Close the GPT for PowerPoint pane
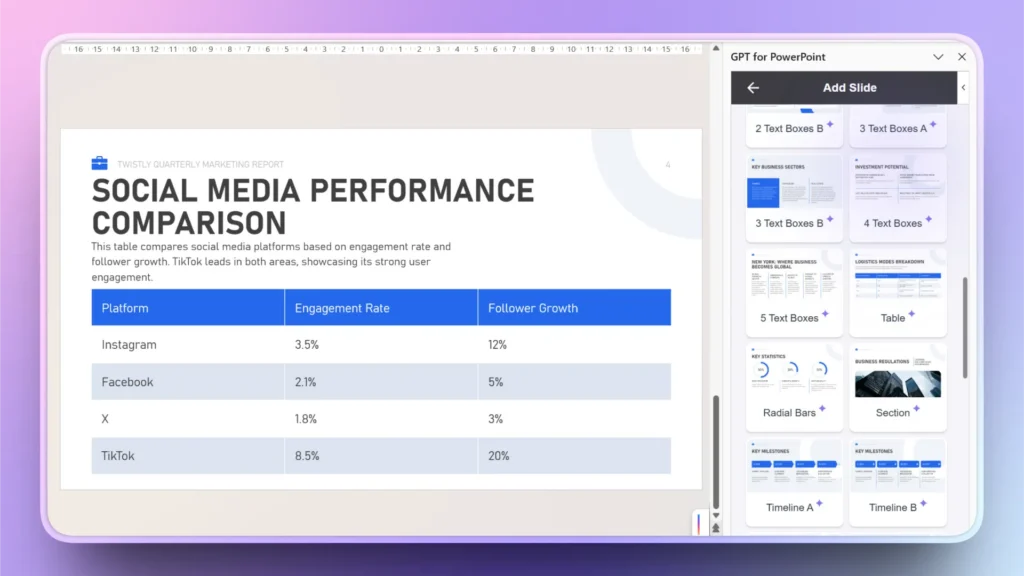The height and width of the screenshot is (576, 1024). tap(962, 57)
